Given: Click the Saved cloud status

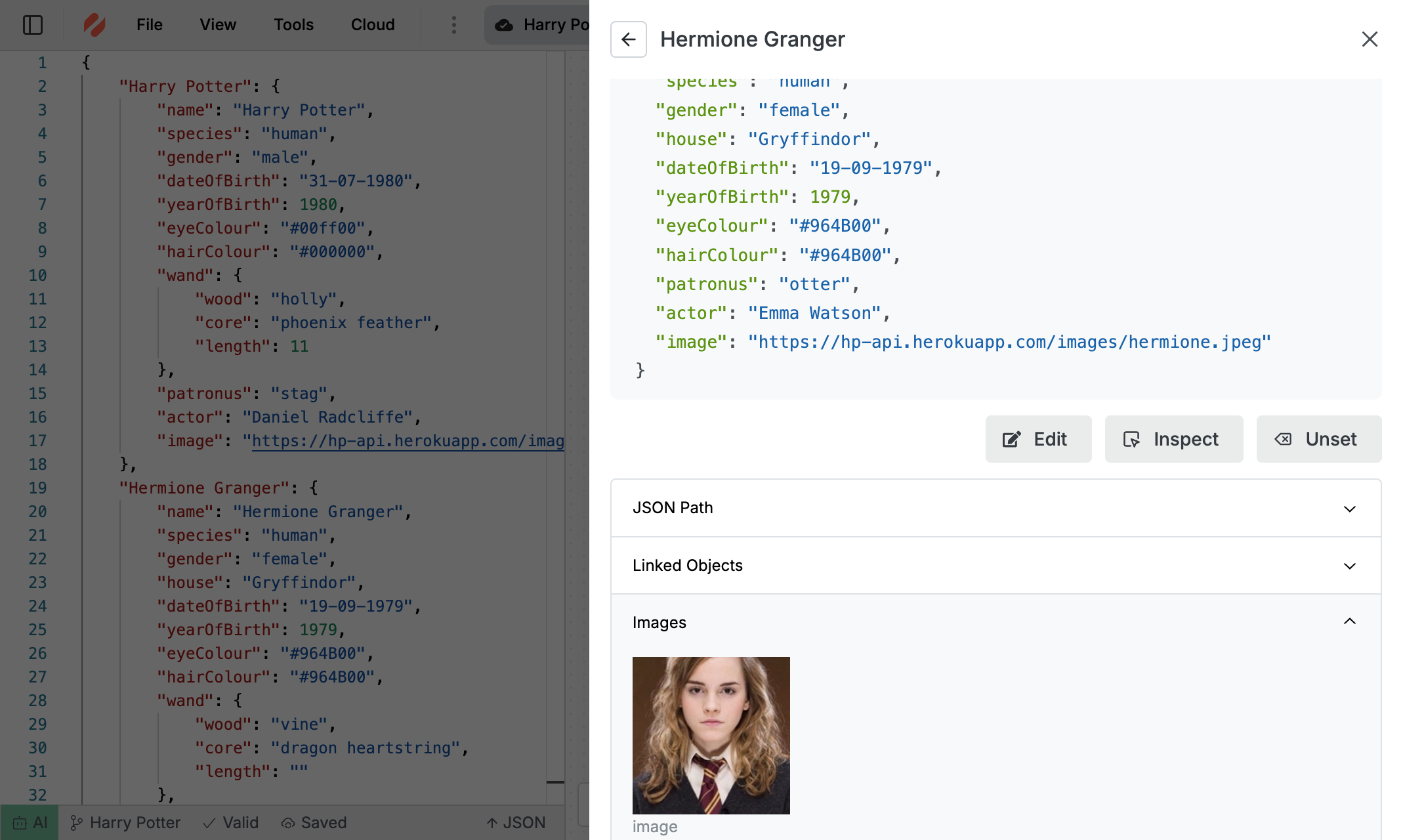Looking at the screenshot, I should [x=314, y=822].
